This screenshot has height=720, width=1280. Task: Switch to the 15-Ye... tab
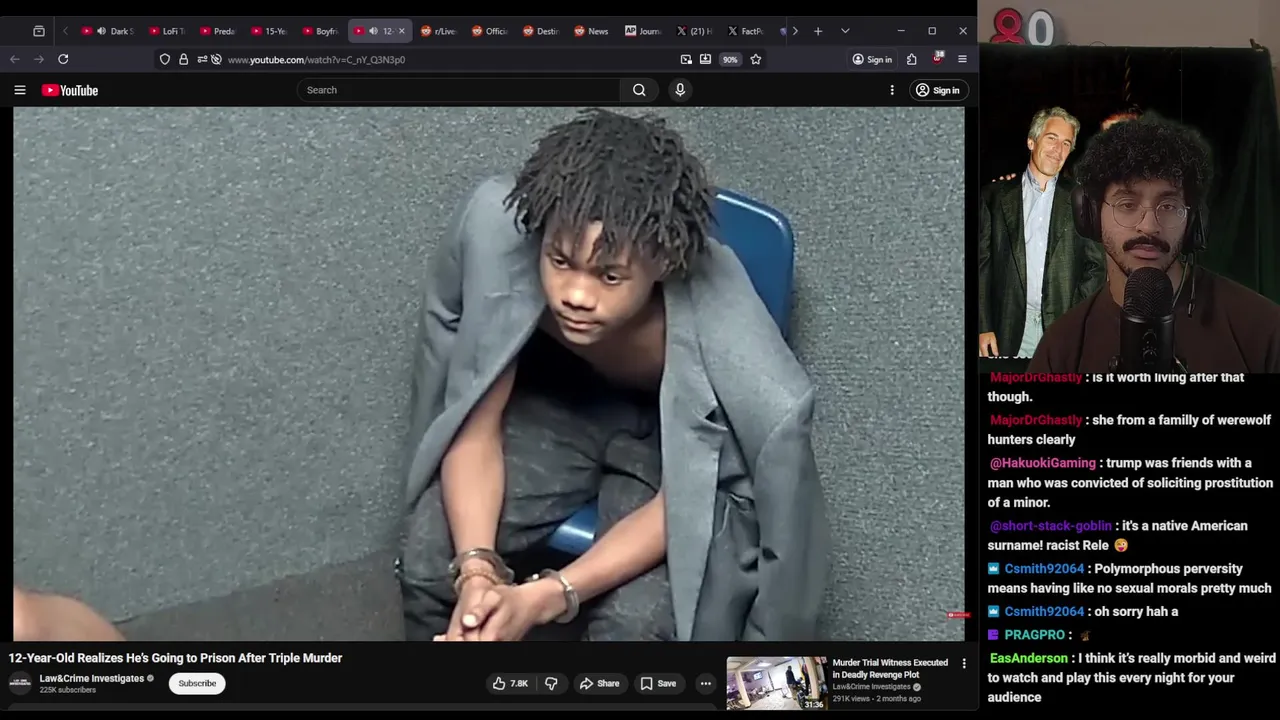269,31
